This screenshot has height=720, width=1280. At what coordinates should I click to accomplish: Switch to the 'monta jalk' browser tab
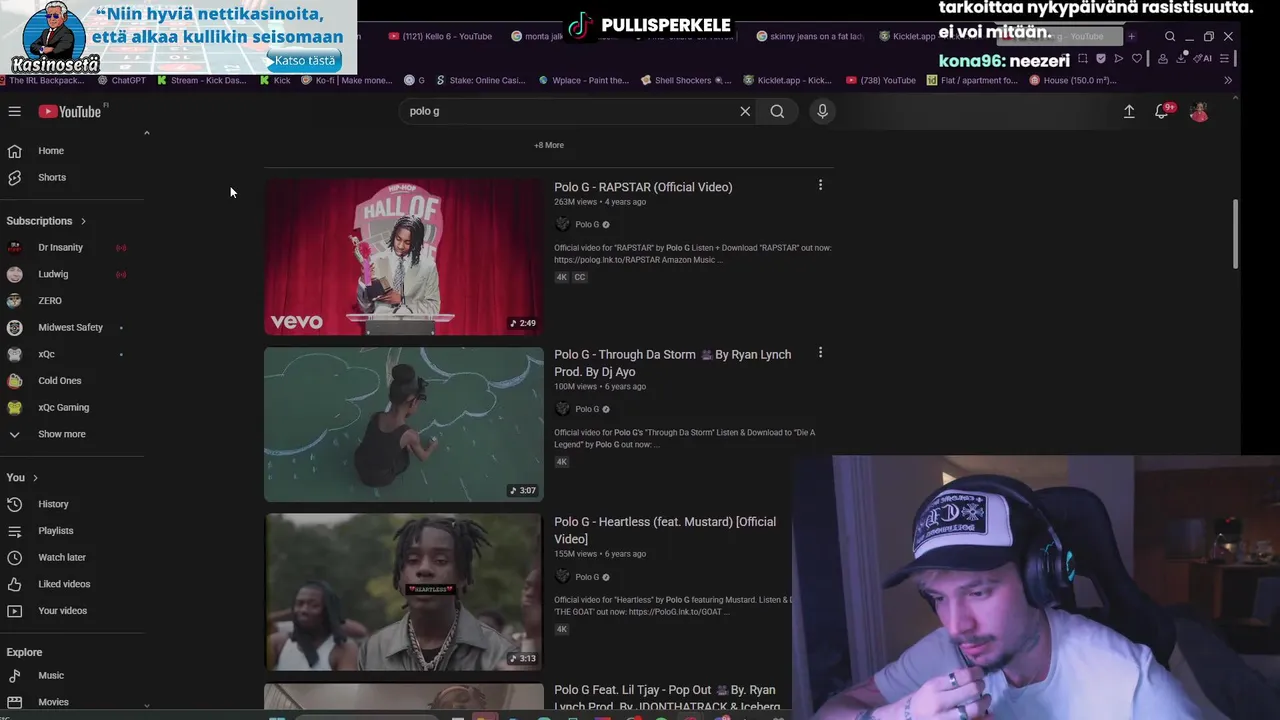(537, 36)
